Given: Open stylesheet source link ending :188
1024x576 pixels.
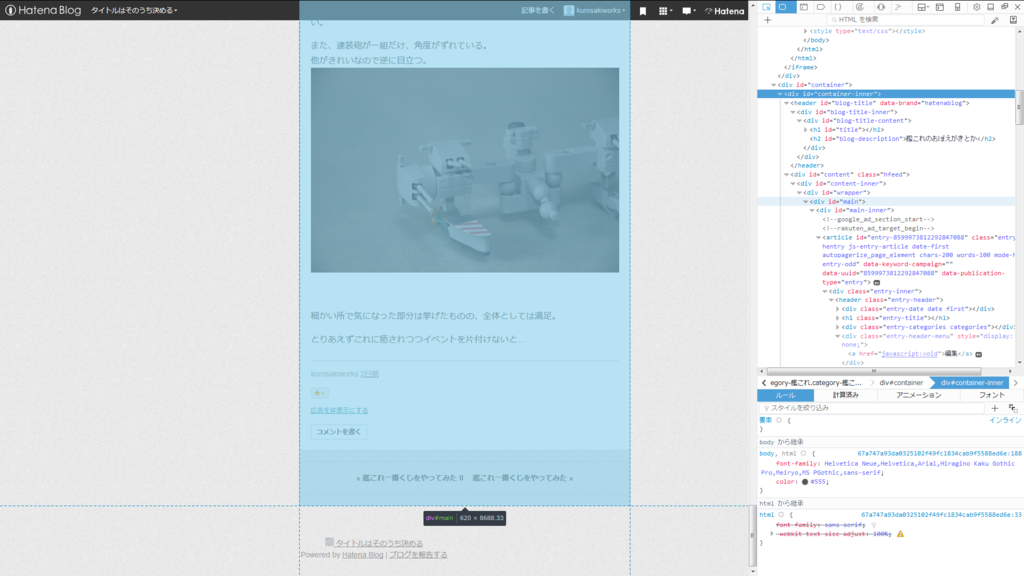Looking at the screenshot, I should 939,453.
